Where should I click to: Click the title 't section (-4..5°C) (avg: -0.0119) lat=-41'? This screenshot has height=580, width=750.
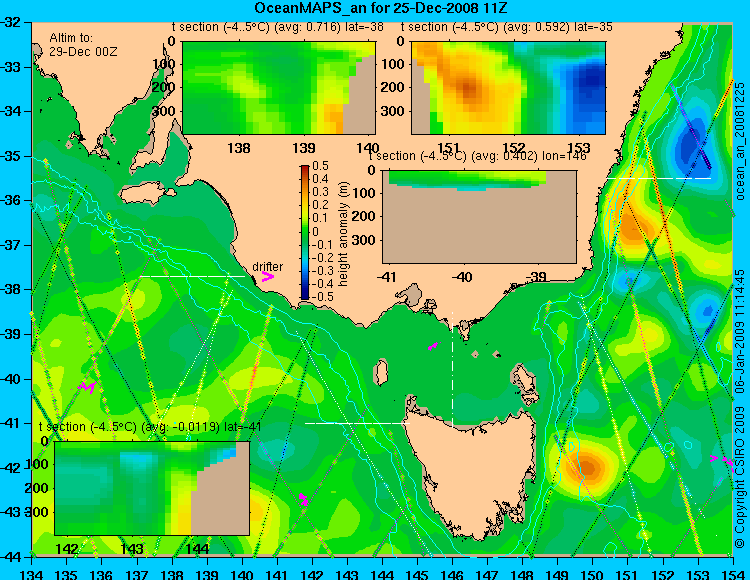pos(150,427)
